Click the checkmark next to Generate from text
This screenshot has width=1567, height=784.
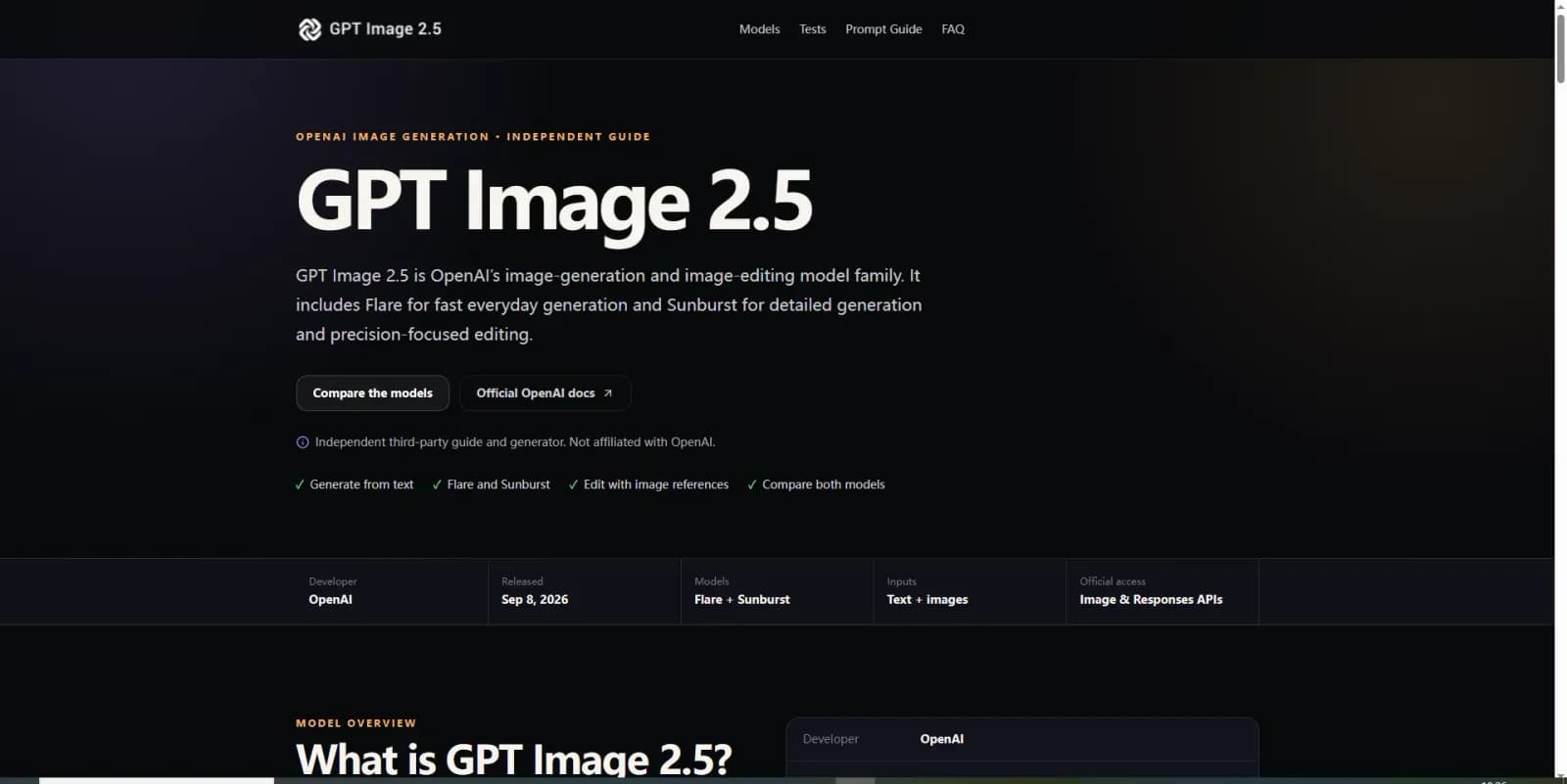point(300,484)
